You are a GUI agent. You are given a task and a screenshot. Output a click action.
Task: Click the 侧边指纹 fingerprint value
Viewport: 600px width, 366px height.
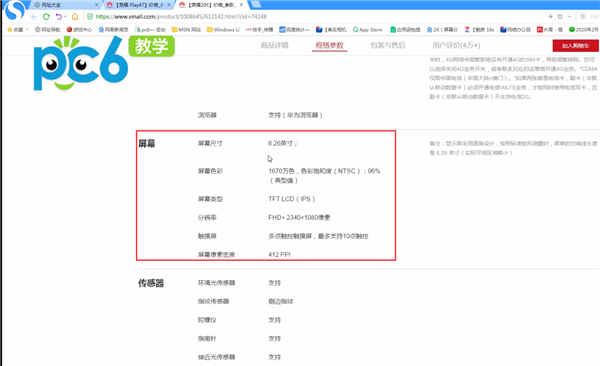281,301
